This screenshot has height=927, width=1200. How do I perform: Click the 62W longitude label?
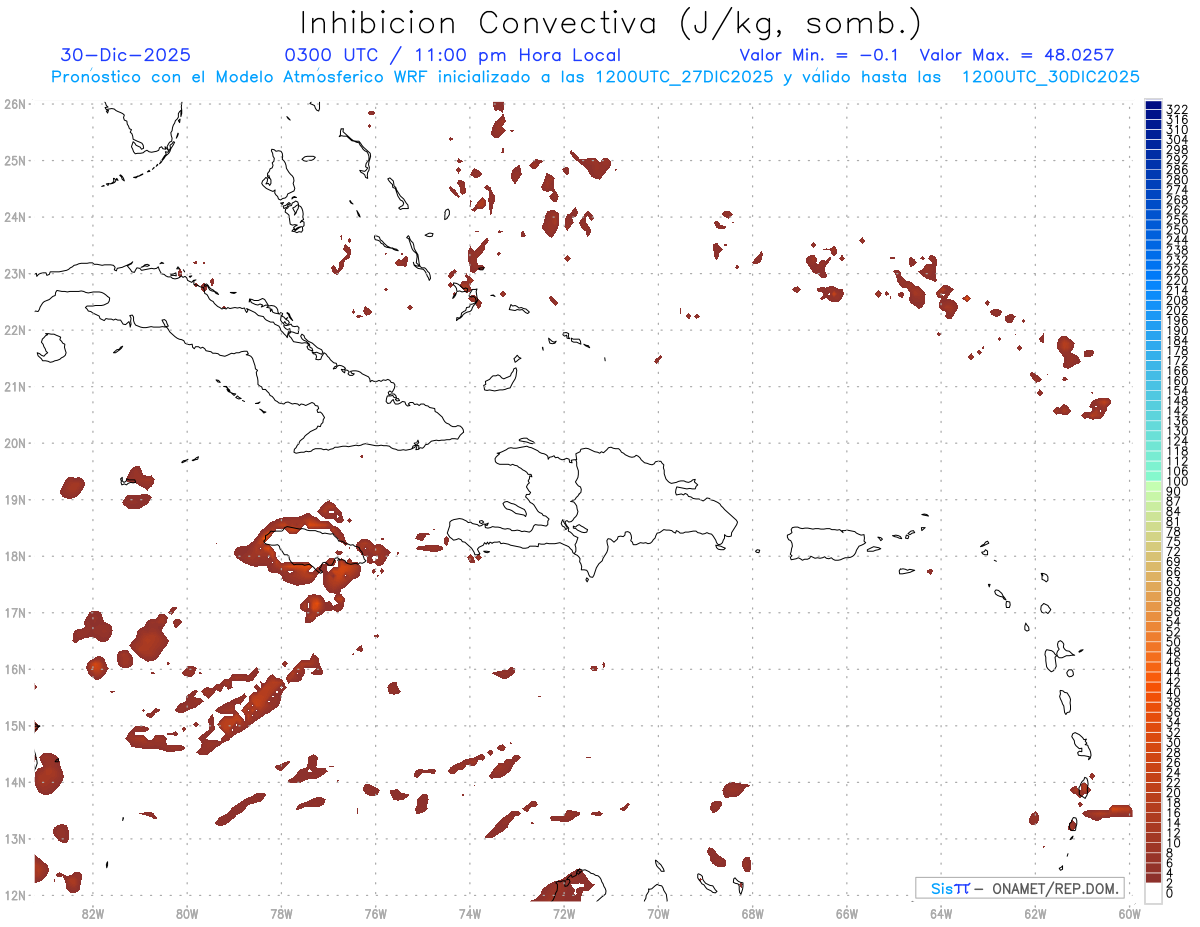click(x=1035, y=913)
